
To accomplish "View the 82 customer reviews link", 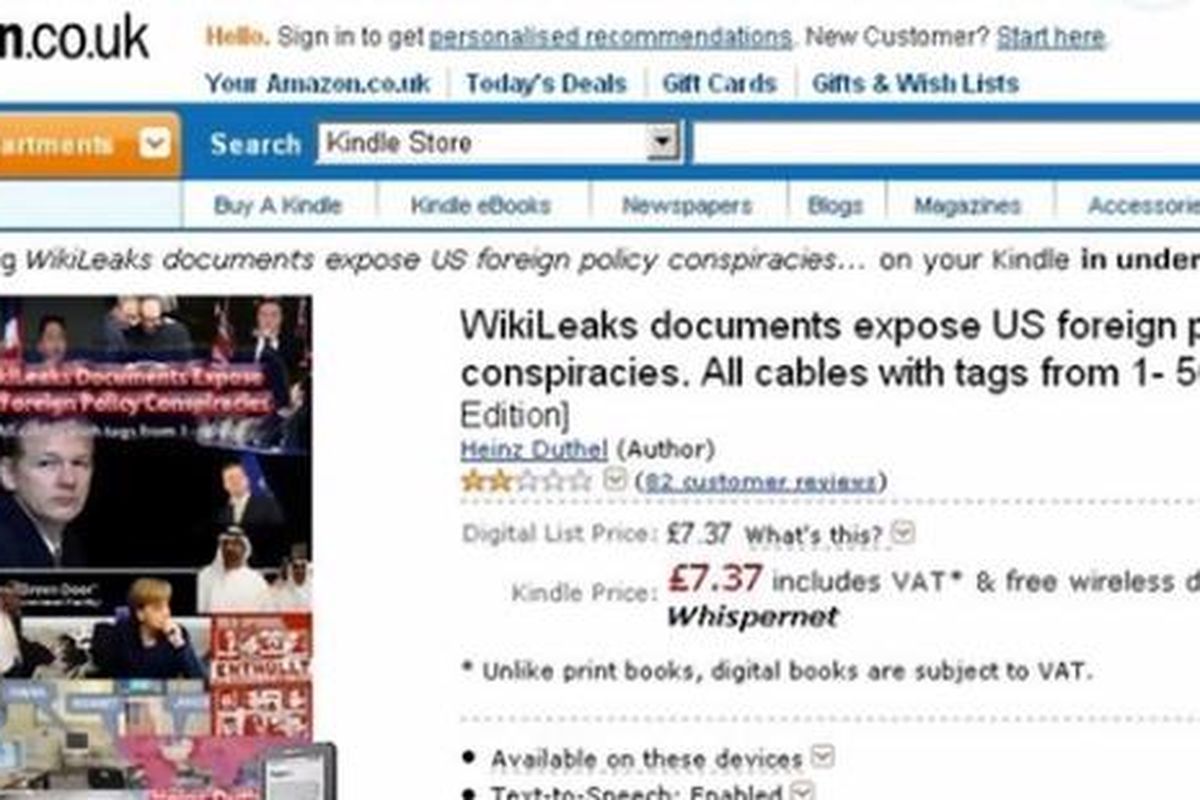I will 761,483.
